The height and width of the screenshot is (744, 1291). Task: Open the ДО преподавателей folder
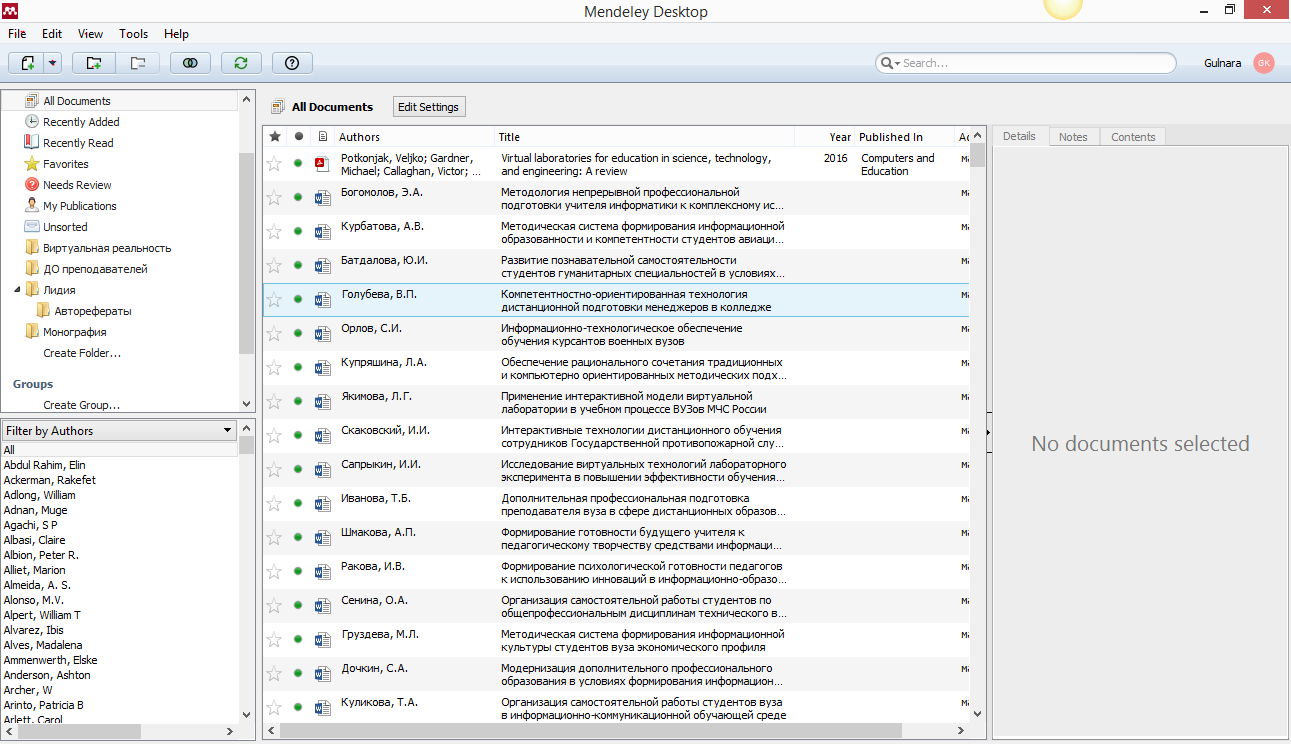(95, 269)
